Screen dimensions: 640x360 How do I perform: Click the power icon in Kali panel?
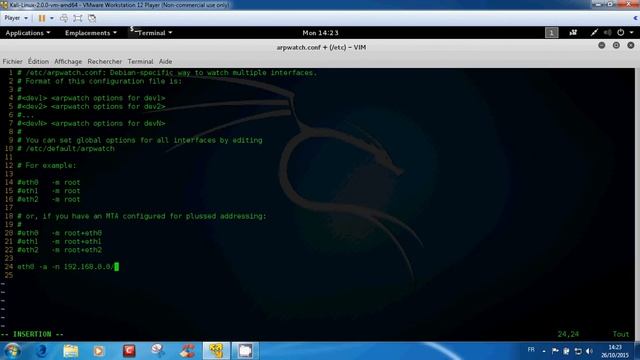(x=620, y=33)
